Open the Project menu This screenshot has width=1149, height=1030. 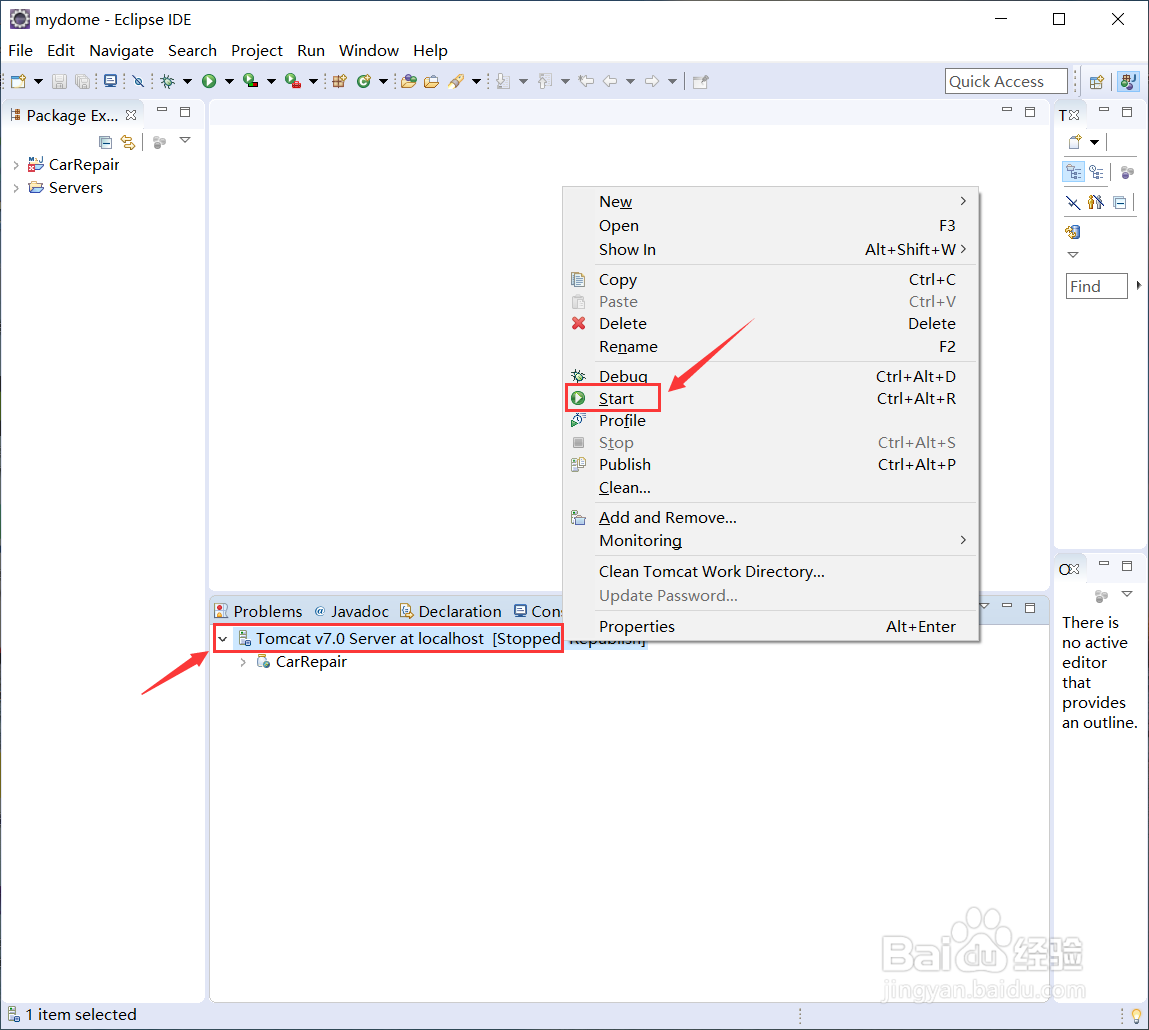tap(256, 51)
